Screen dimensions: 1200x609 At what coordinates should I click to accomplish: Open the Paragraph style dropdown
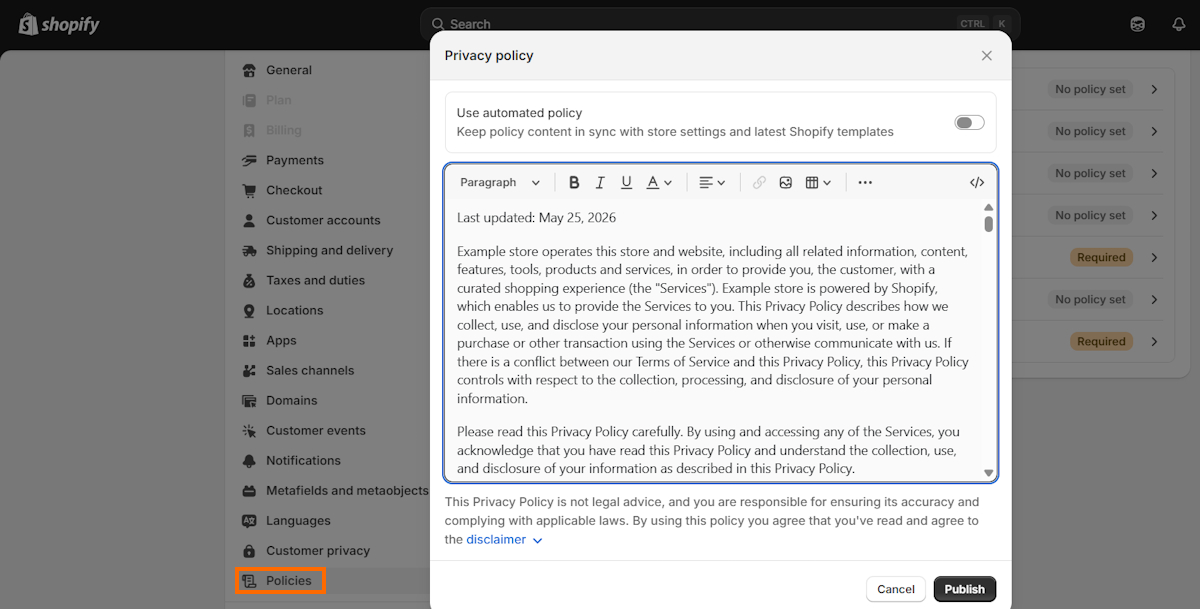click(500, 183)
